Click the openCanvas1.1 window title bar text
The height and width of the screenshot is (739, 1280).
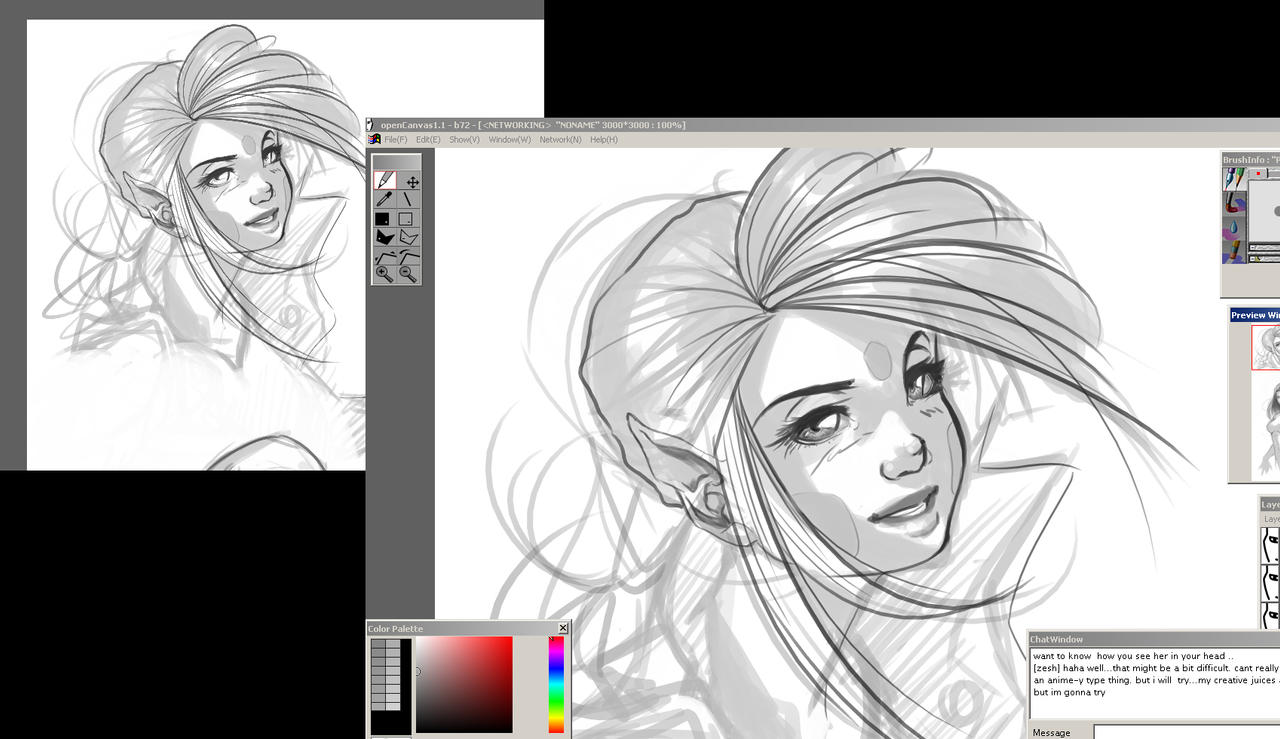tap(533, 125)
